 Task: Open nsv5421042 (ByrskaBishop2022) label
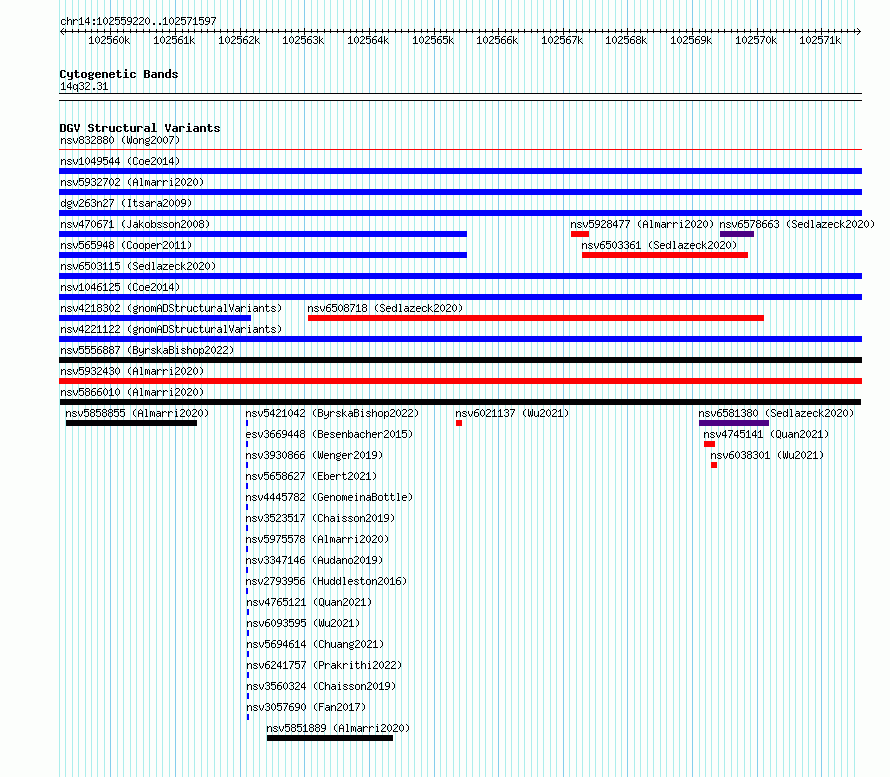[332, 413]
